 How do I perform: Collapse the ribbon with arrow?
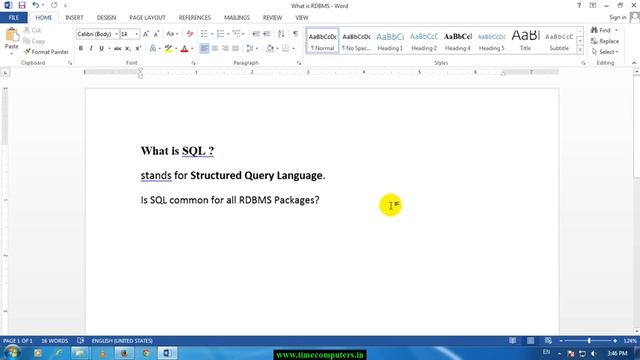pos(634,63)
